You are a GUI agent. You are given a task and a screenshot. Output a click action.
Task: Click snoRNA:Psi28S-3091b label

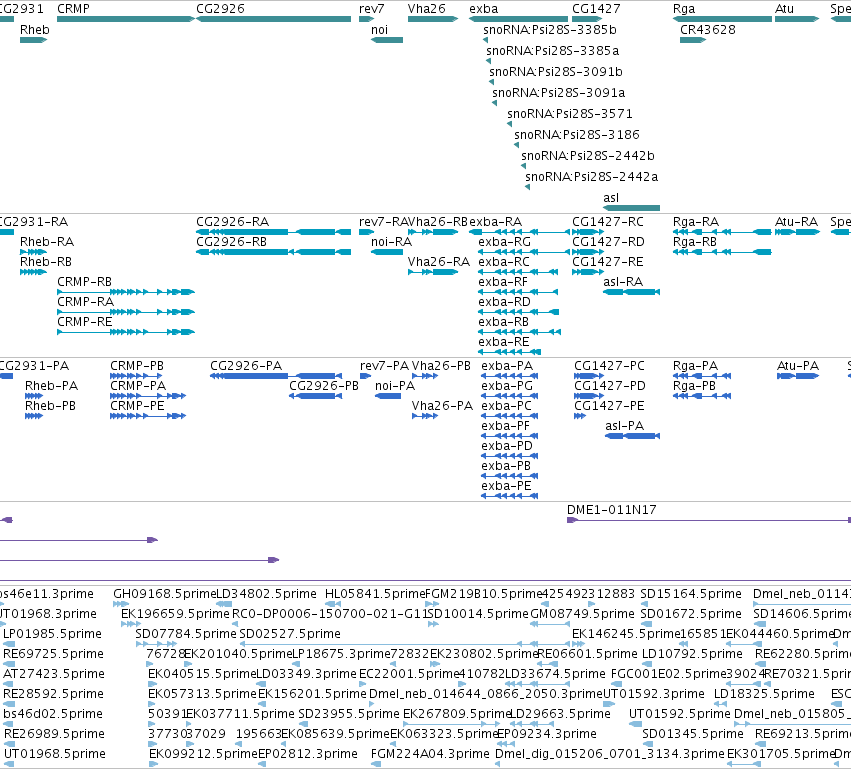point(556,72)
